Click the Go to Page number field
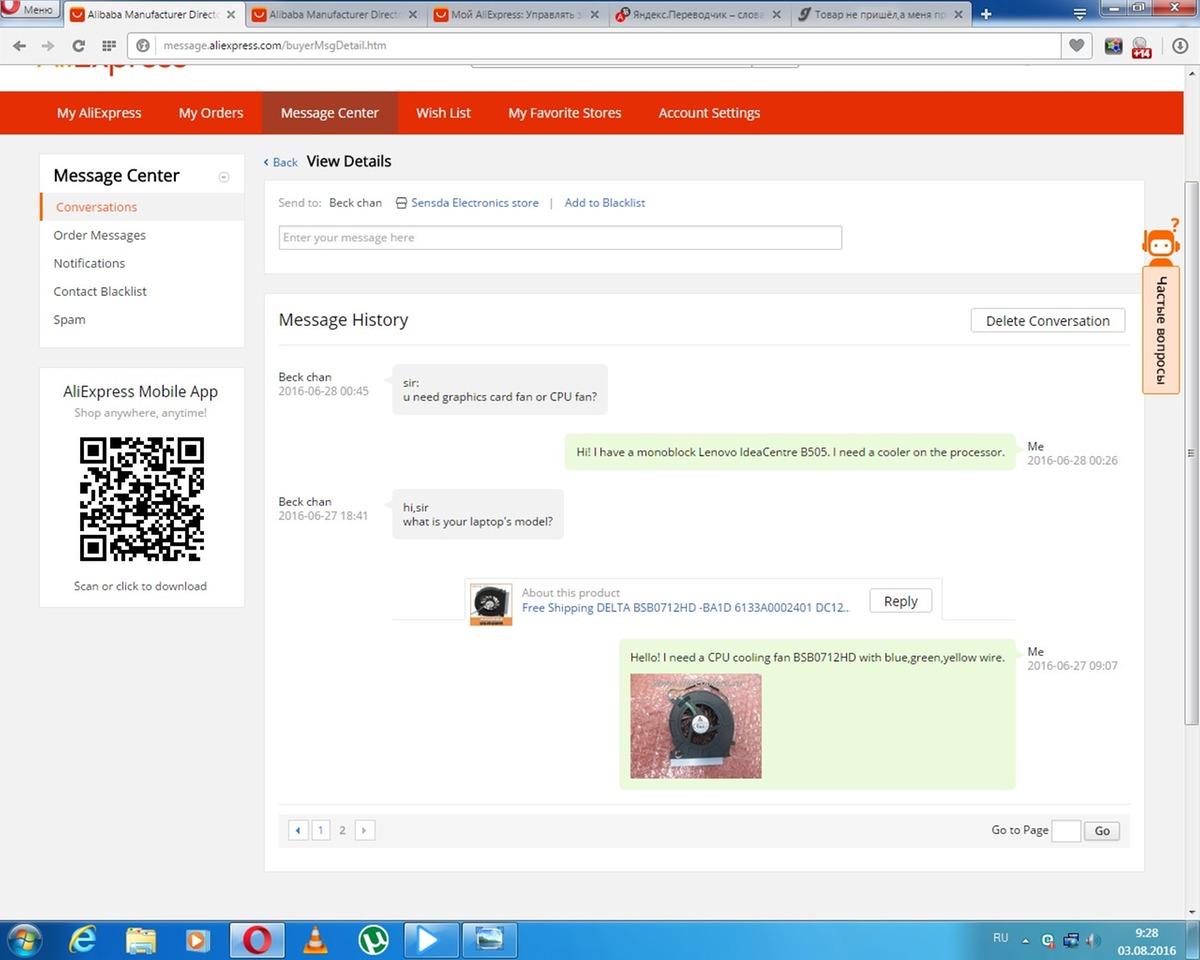 (x=1066, y=830)
